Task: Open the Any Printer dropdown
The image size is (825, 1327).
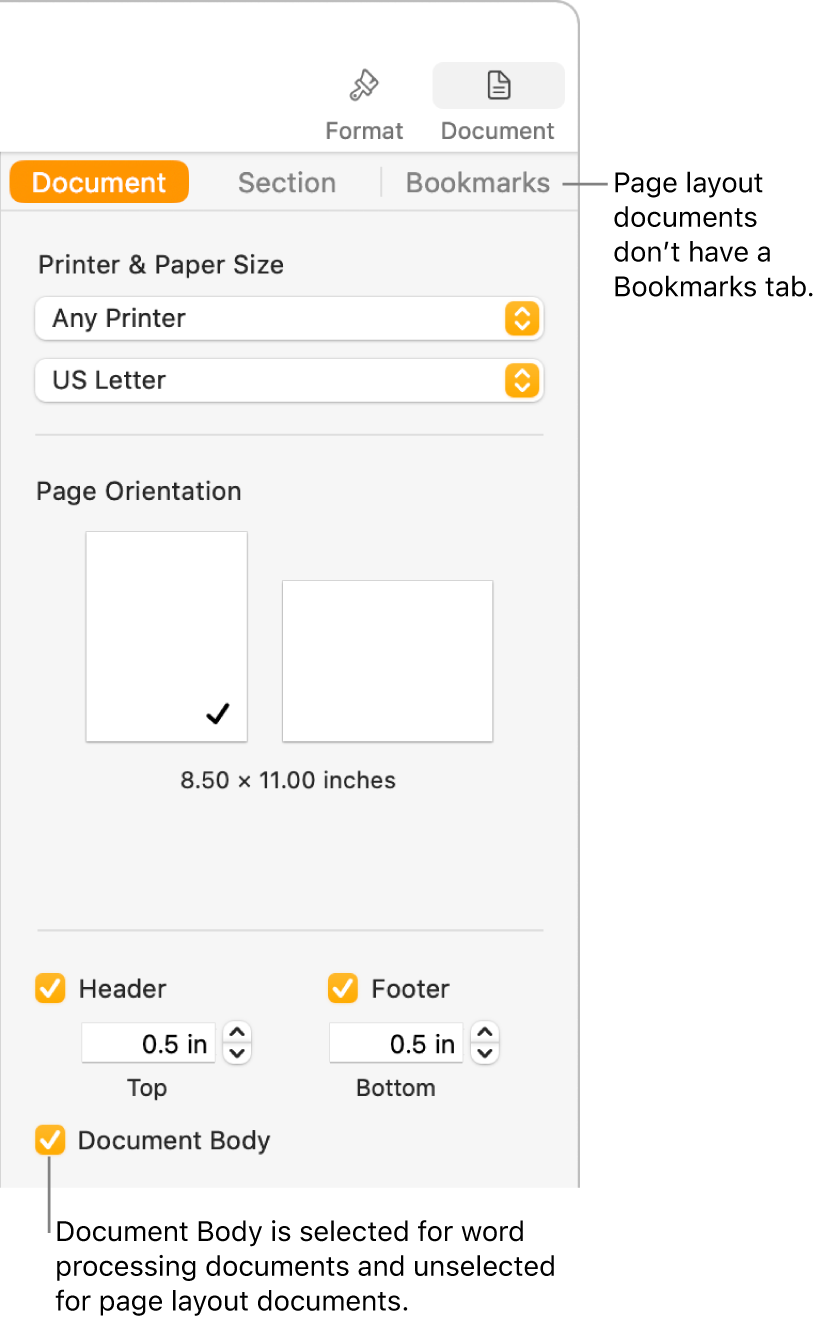Action: click(289, 319)
